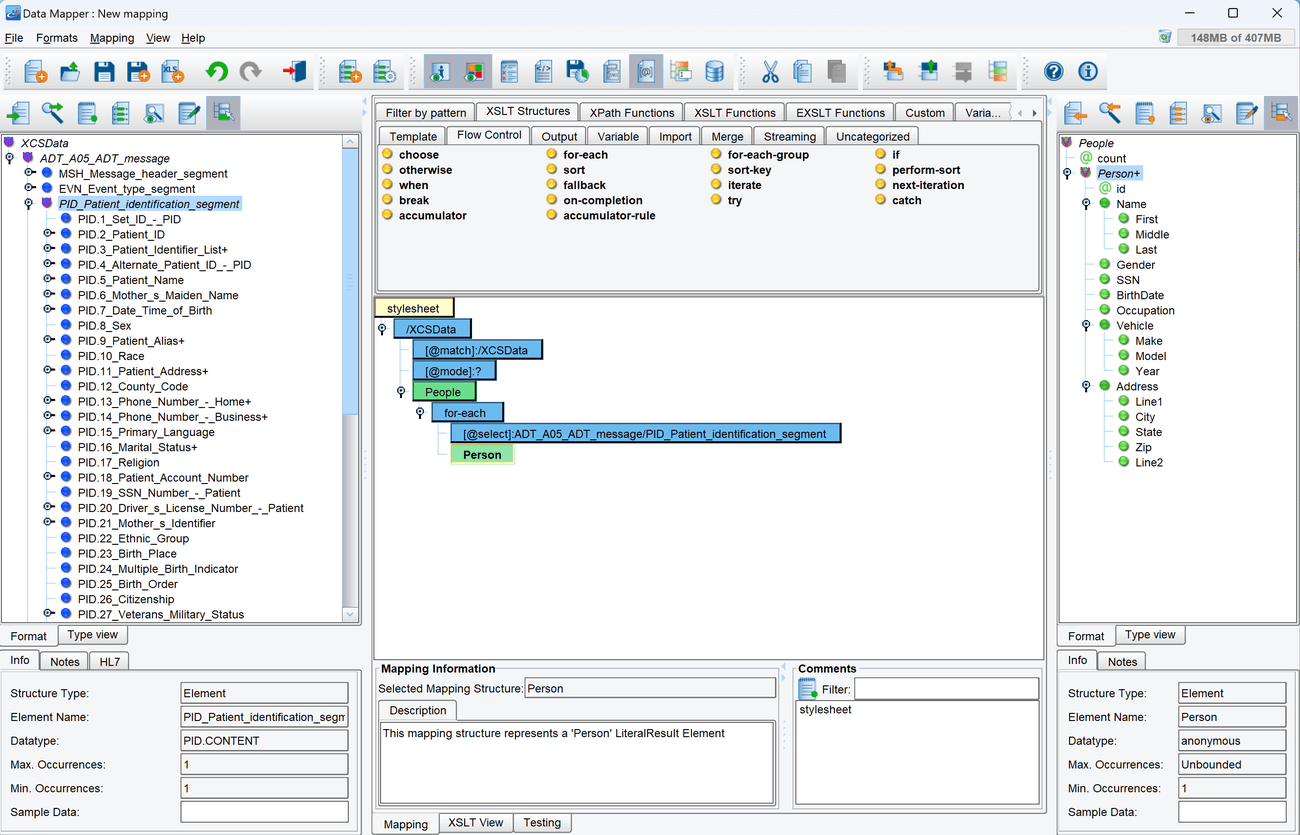
Task: Click the Comments Filter text field
Action: (x=945, y=689)
